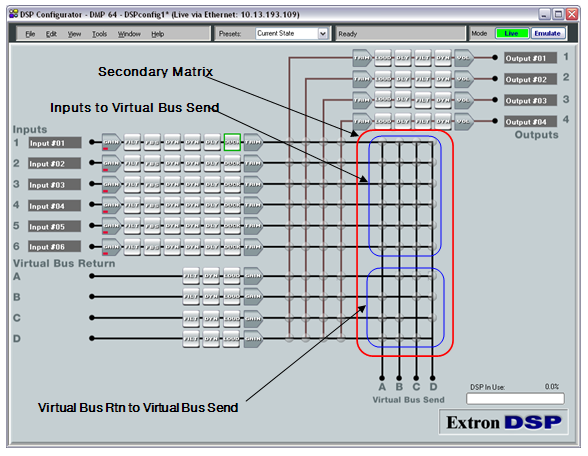
Task: Open the Help menu
Action: tap(158, 34)
